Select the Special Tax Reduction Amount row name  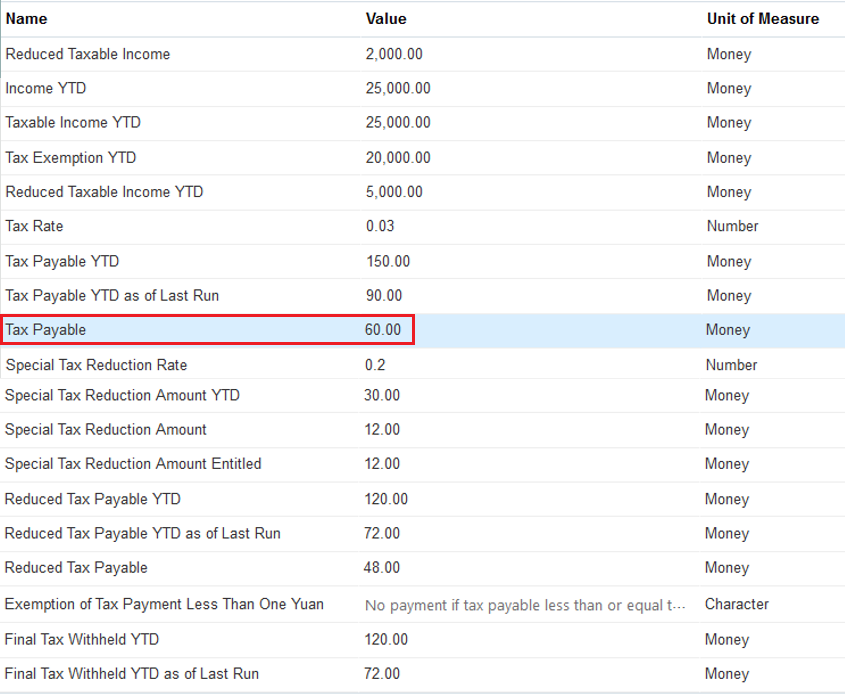pyautogui.click(x=106, y=429)
